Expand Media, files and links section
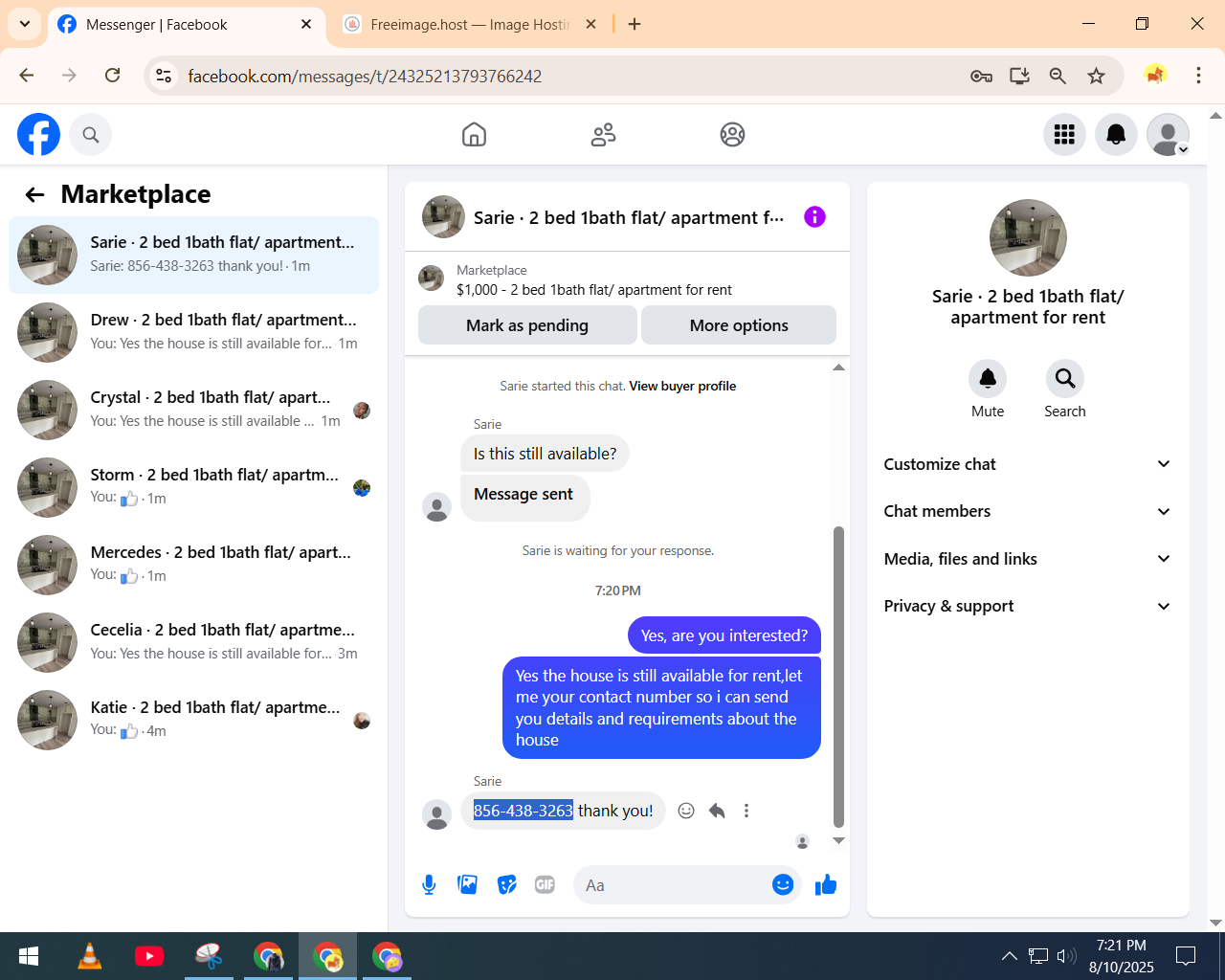The height and width of the screenshot is (980, 1225). pos(1028,559)
